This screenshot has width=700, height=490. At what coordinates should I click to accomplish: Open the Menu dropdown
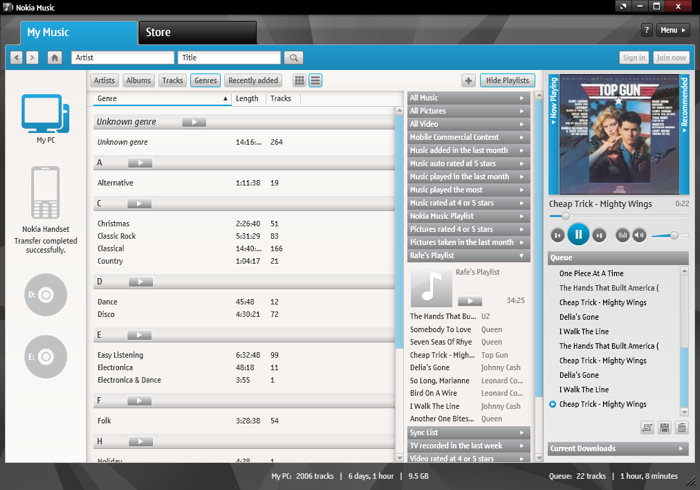[x=672, y=30]
